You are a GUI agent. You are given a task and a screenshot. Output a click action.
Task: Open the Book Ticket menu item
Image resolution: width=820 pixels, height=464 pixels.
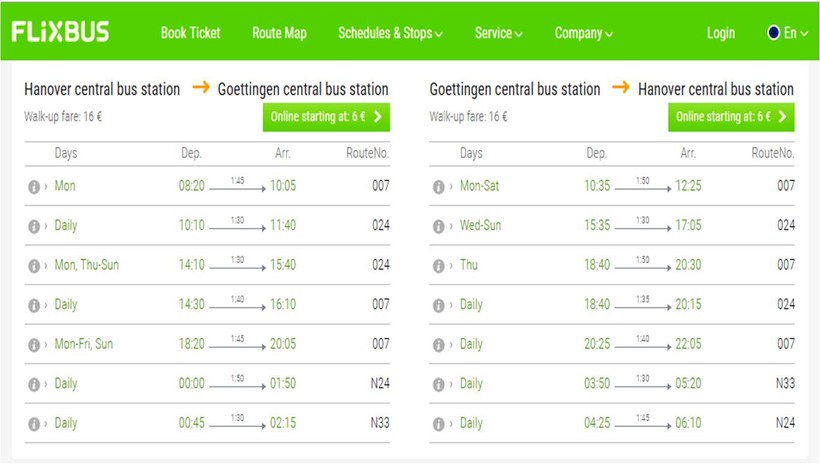[x=190, y=33]
